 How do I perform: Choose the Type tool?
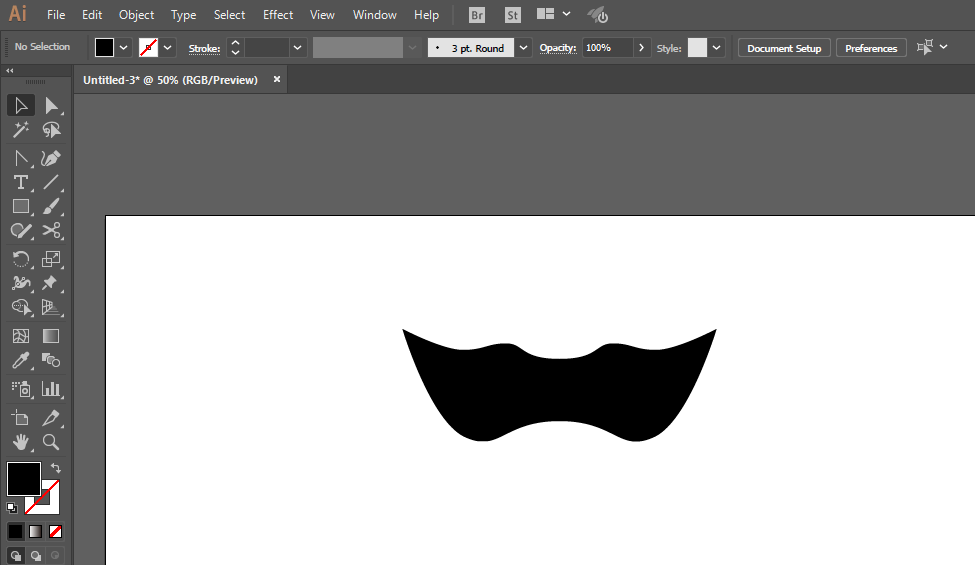pos(20,182)
